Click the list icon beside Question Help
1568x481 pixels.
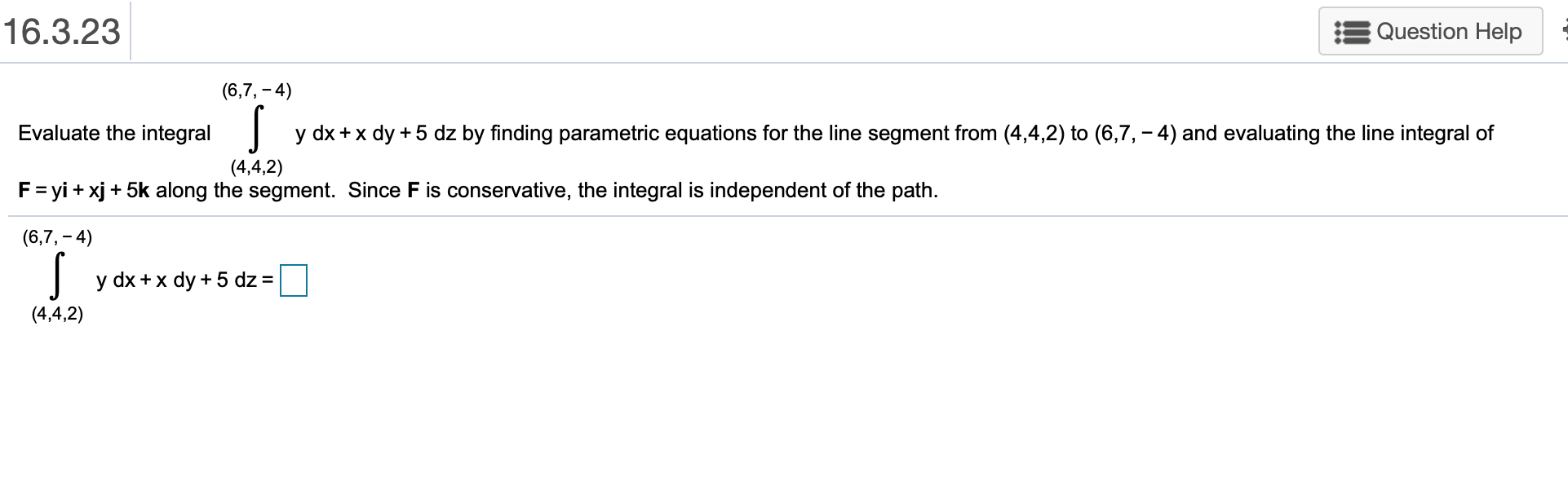pyautogui.click(x=1352, y=33)
